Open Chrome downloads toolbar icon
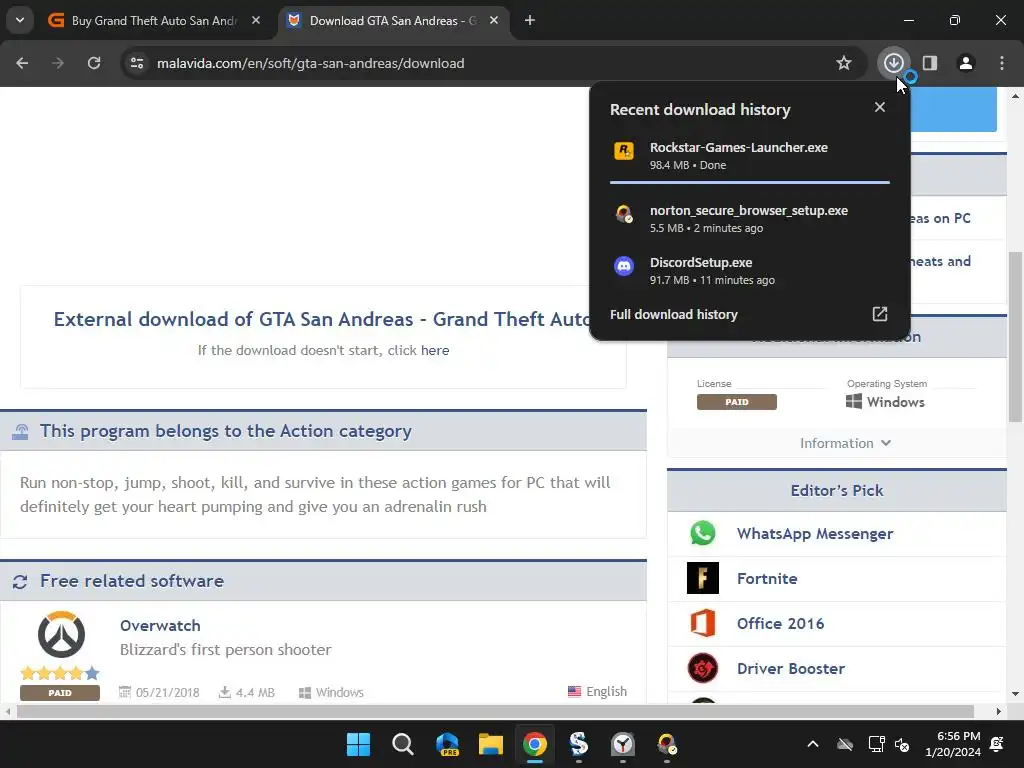Image resolution: width=1024 pixels, height=768 pixels. [x=893, y=63]
